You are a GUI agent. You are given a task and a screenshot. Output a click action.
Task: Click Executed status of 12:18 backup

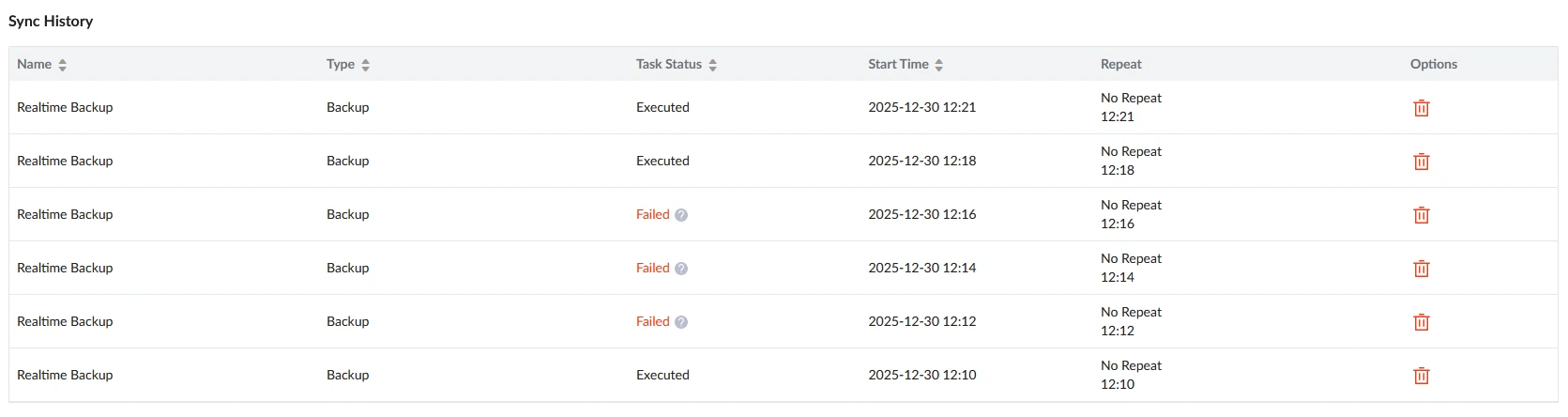tap(662, 161)
